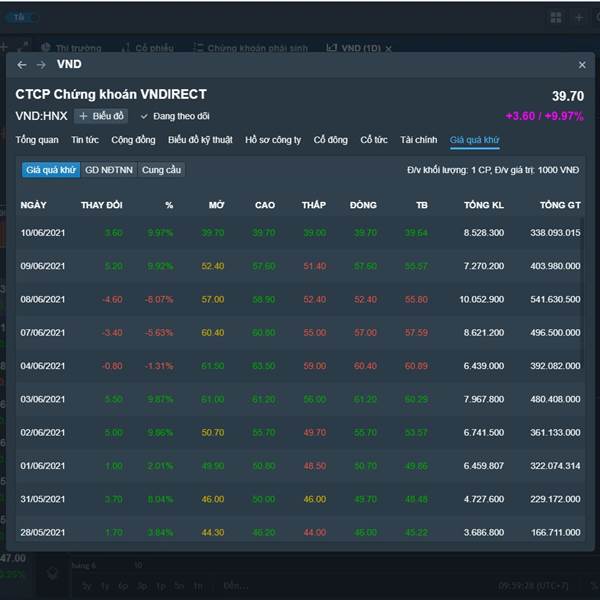Screen dimensions: 600x600
Task: Open the Tin tức tab
Action: pyautogui.click(x=85, y=140)
